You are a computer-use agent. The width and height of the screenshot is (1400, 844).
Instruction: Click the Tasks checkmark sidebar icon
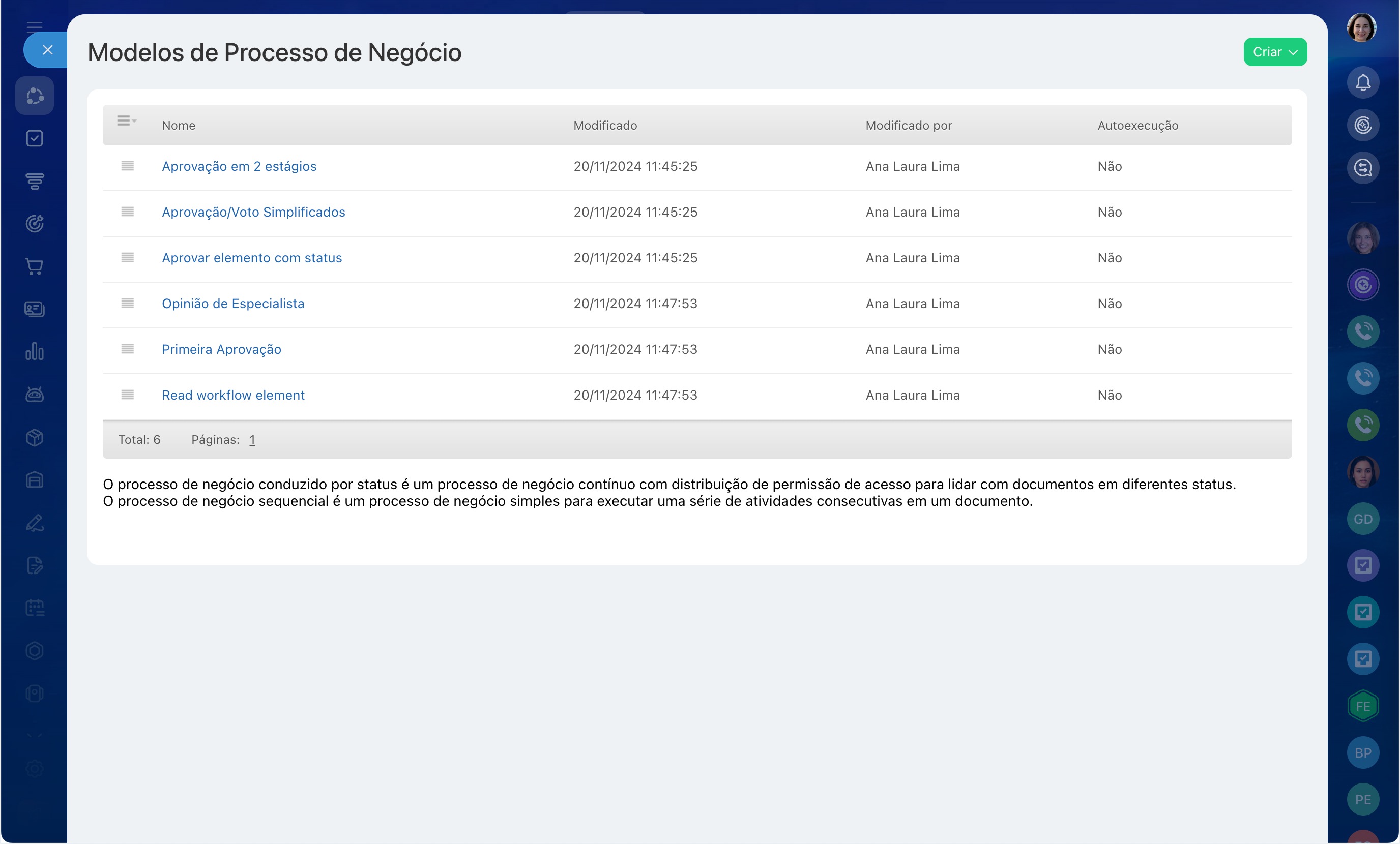[35, 138]
